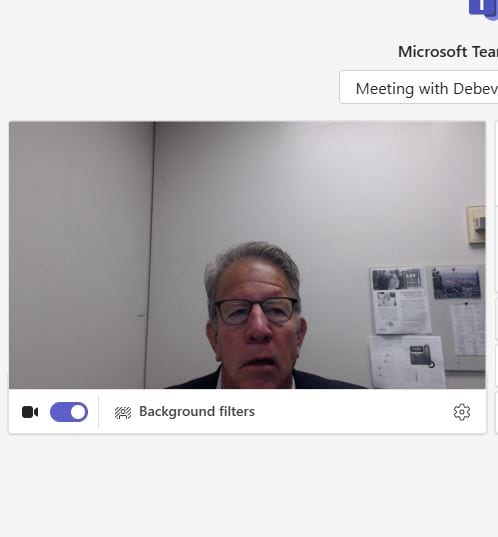
Task: Turn off the camera toggle switch
Action: point(69,412)
